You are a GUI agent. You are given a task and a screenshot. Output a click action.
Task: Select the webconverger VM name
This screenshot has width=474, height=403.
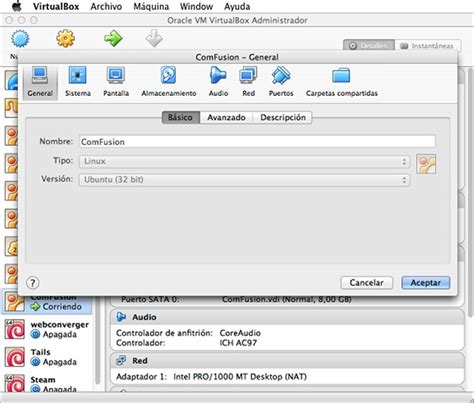coord(60,324)
